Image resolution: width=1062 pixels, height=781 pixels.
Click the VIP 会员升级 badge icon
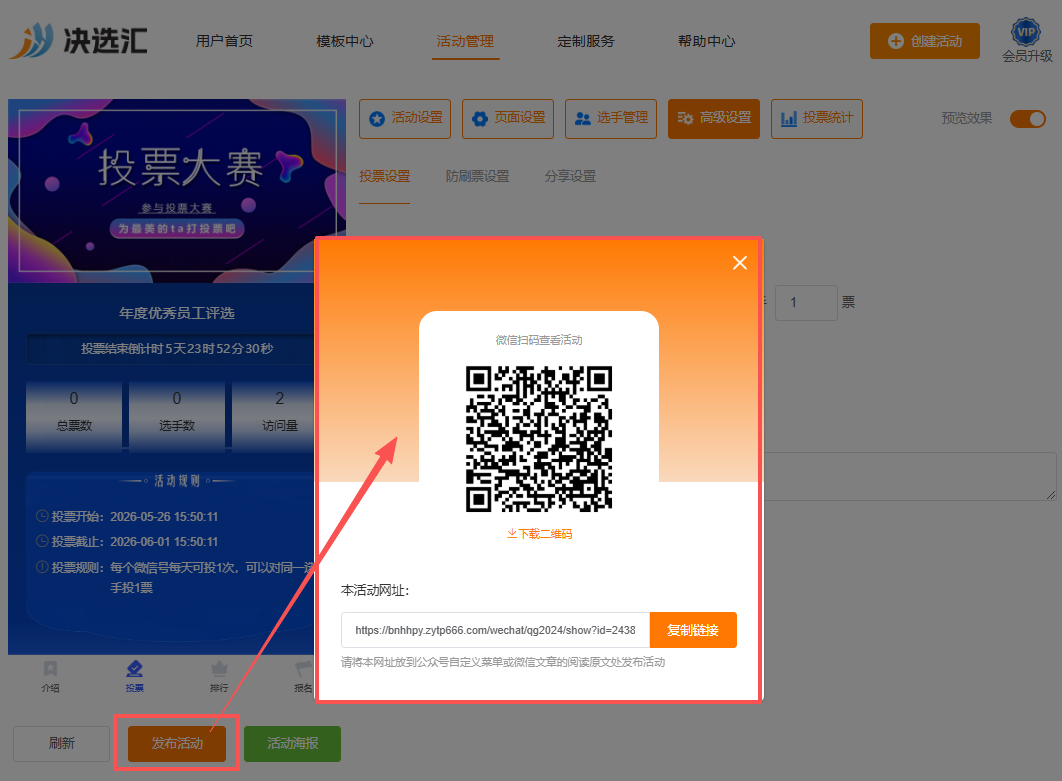(x=1026, y=31)
